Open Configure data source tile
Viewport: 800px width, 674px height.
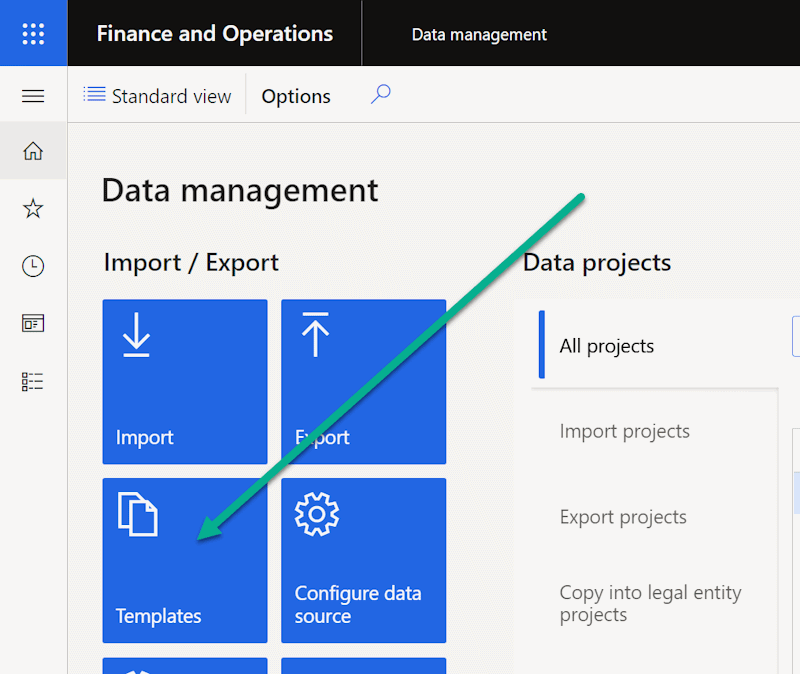pos(364,560)
